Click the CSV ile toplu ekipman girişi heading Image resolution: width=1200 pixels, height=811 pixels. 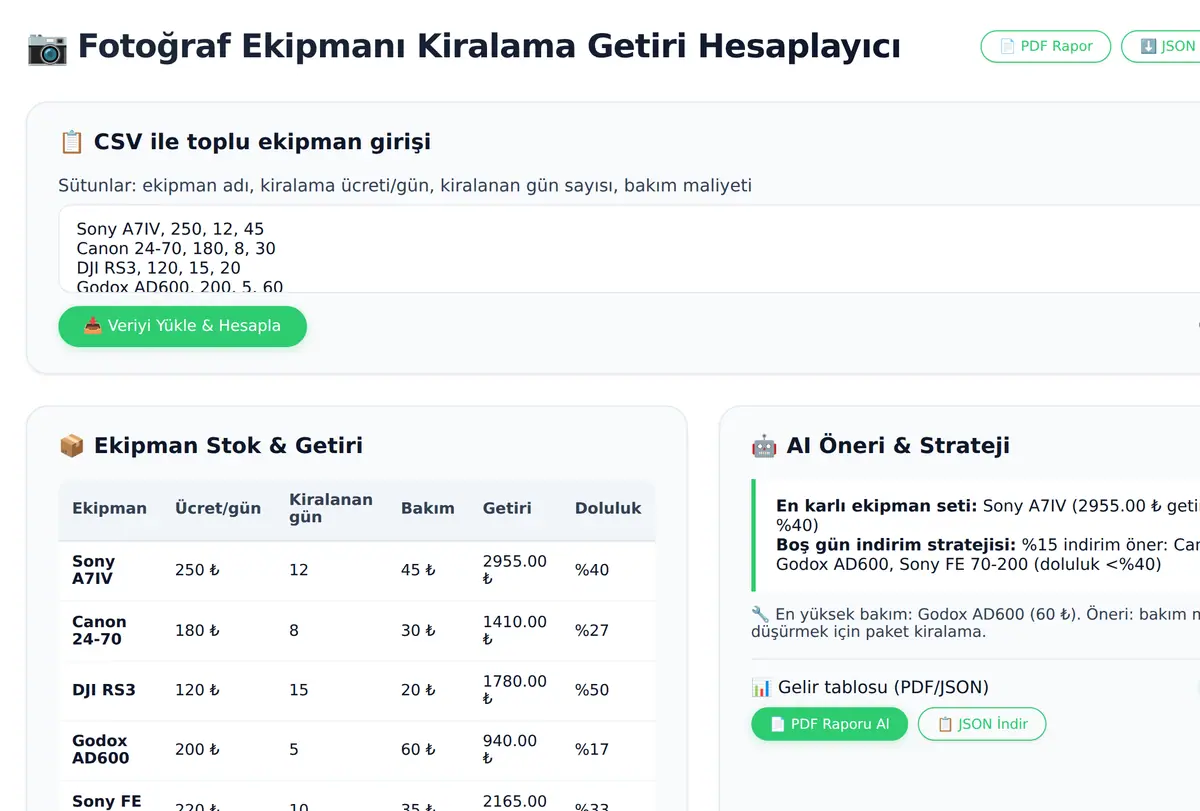pos(262,142)
